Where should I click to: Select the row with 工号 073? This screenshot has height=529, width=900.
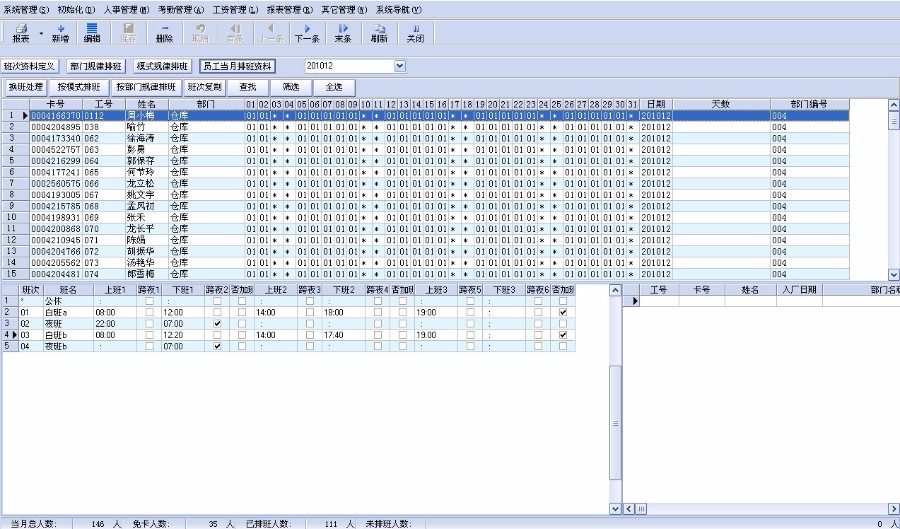point(425,263)
